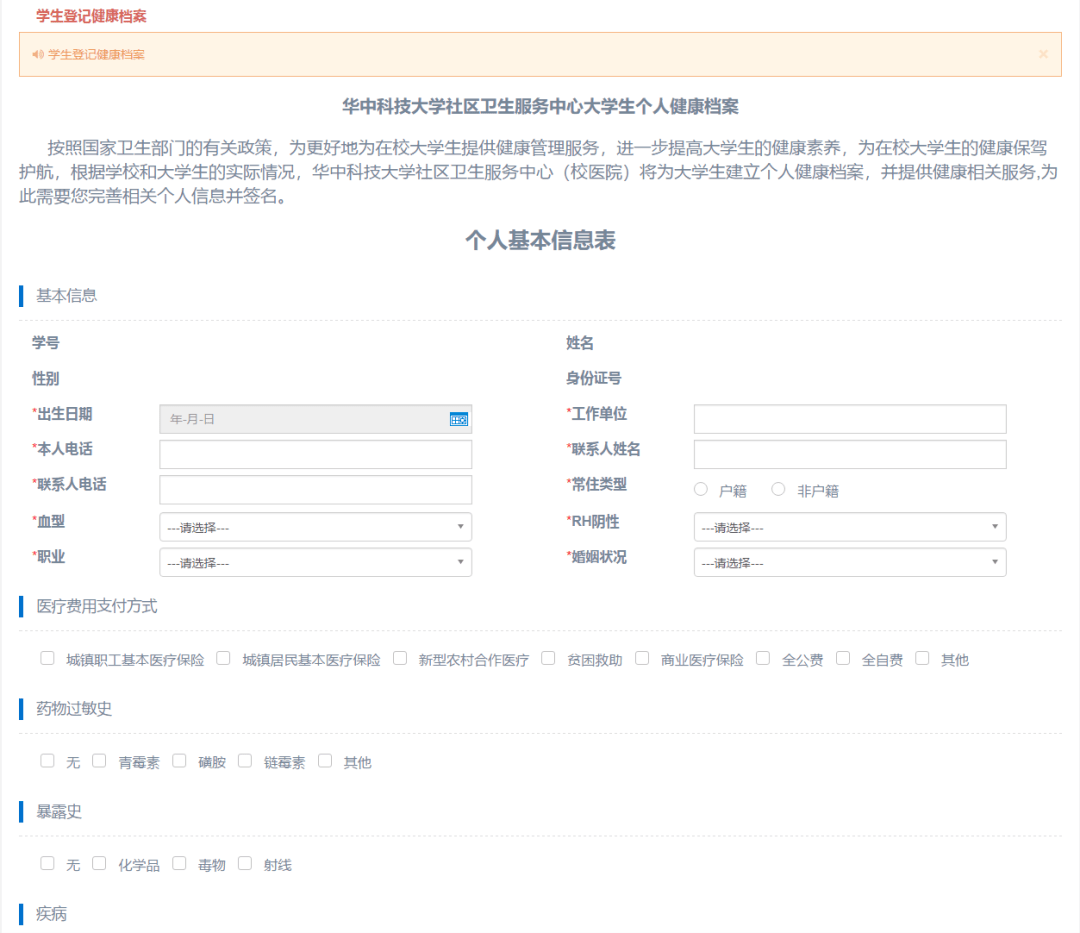Viewport: 1080px width, 933px height.
Task: Check 其他 under 医疗费用支付方式
Action: pos(922,658)
